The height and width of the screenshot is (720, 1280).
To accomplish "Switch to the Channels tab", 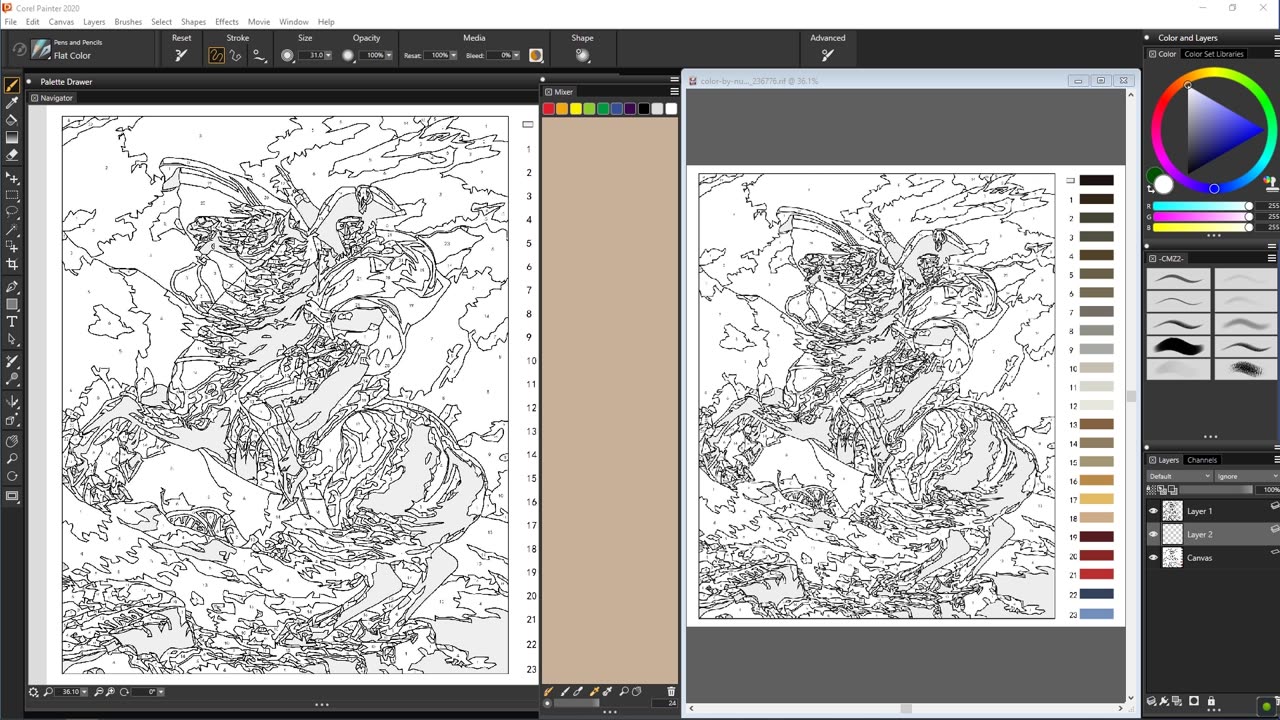I will (x=1201, y=460).
